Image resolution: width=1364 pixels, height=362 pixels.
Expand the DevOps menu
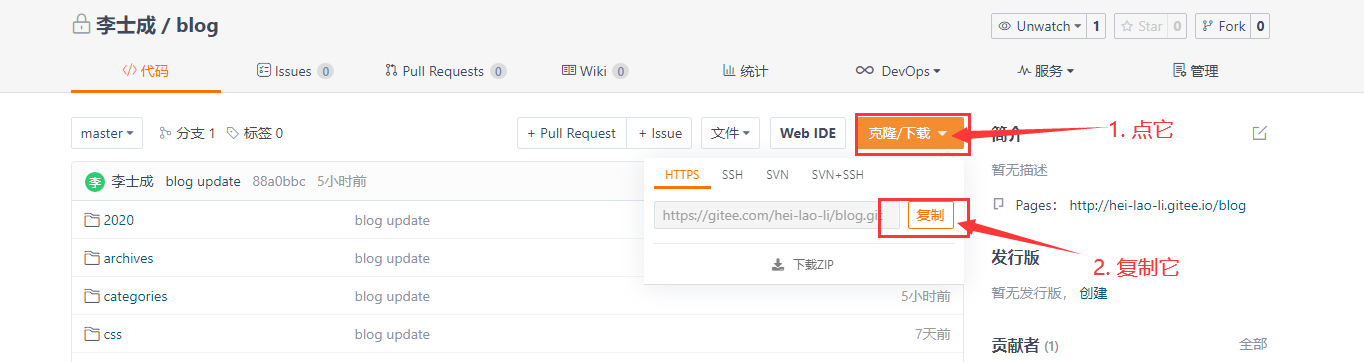tap(898, 71)
